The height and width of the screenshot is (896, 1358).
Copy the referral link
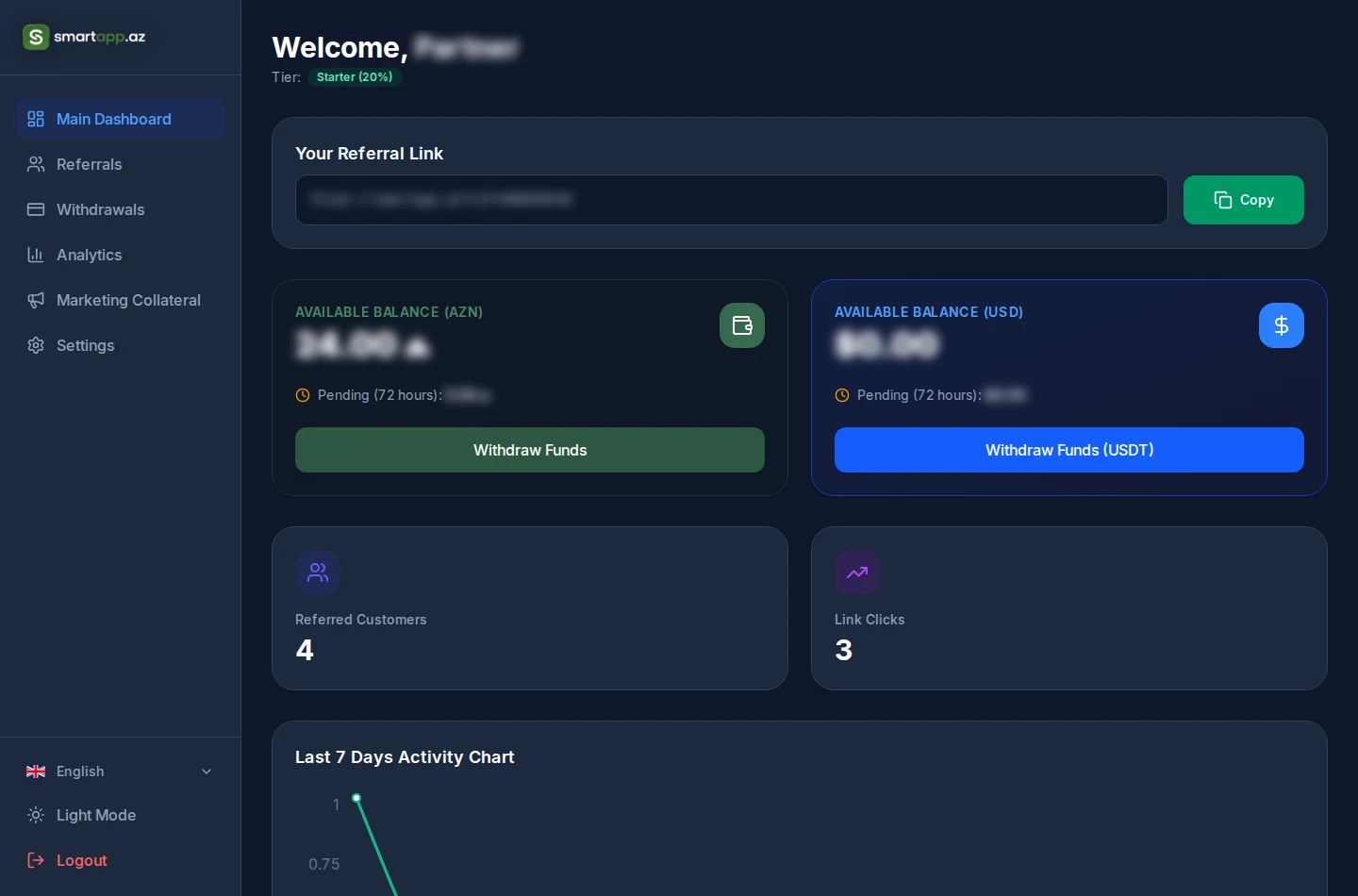(x=1244, y=200)
